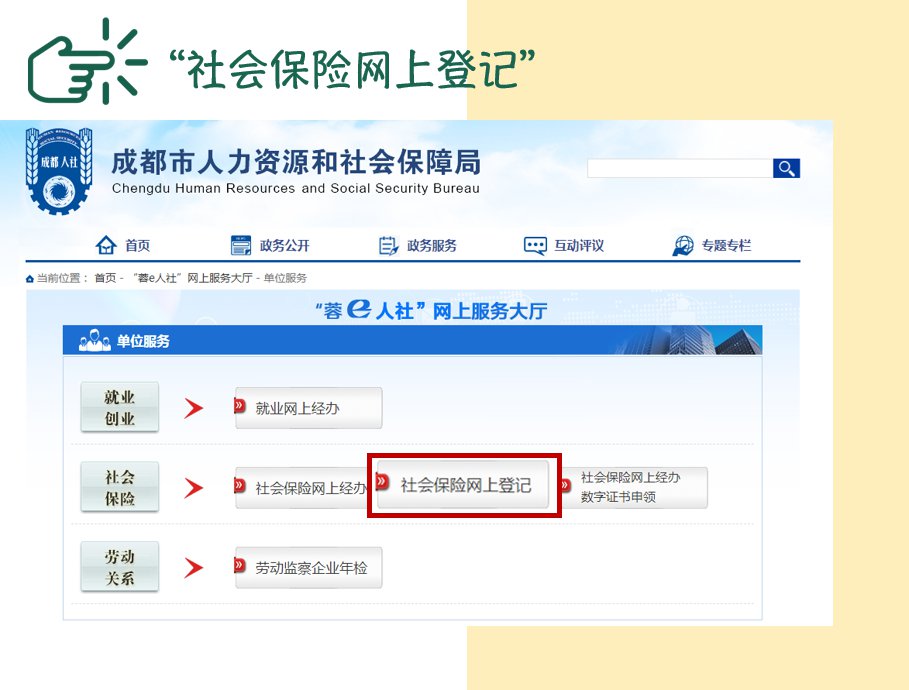Open 社会保险网上经办数字证书申领 button
The height and width of the screenshot is (690, 909).
634,488
